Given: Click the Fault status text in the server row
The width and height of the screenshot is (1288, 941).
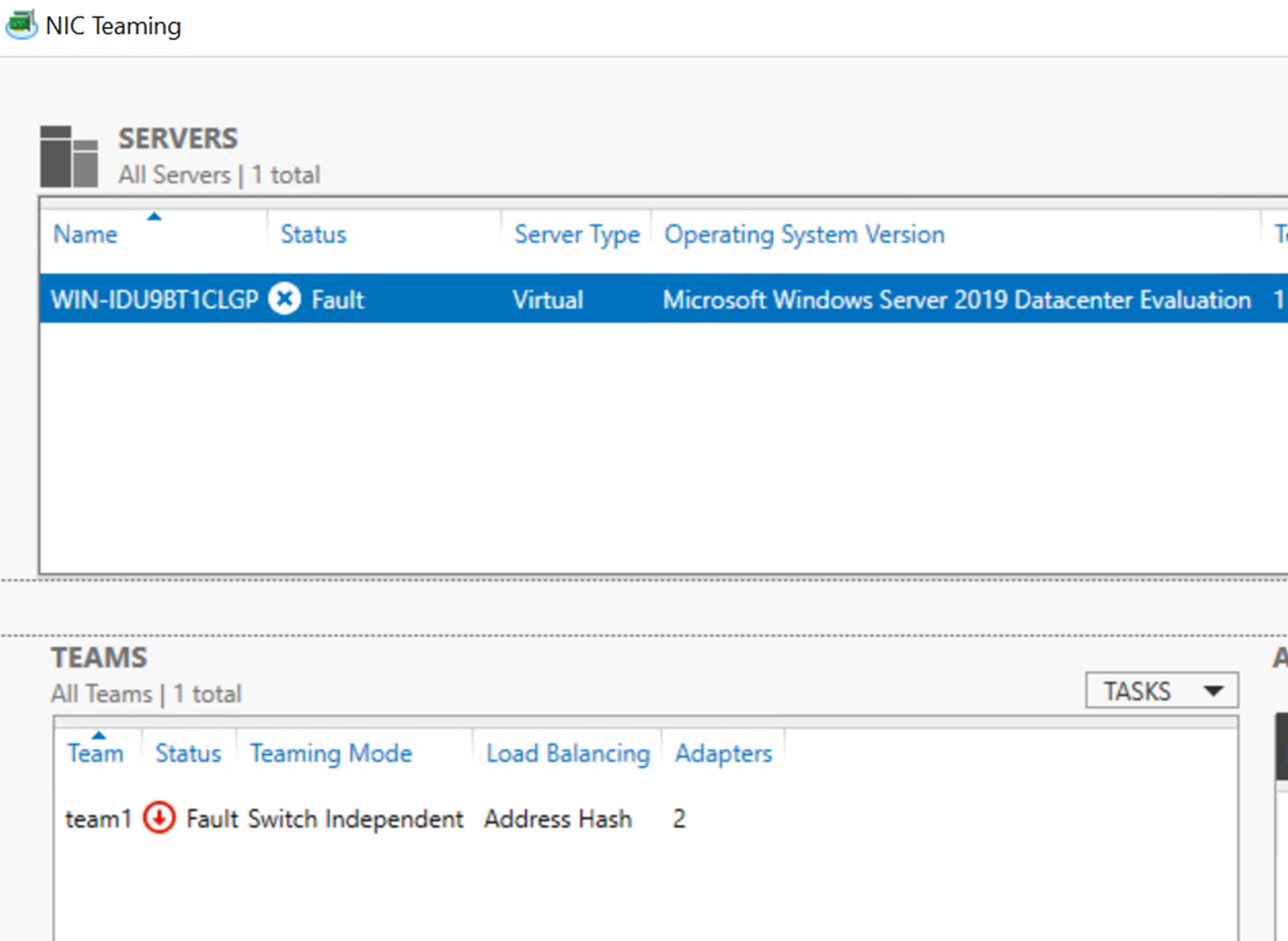Looking at the screenshot, I should (x=337, y=299).
